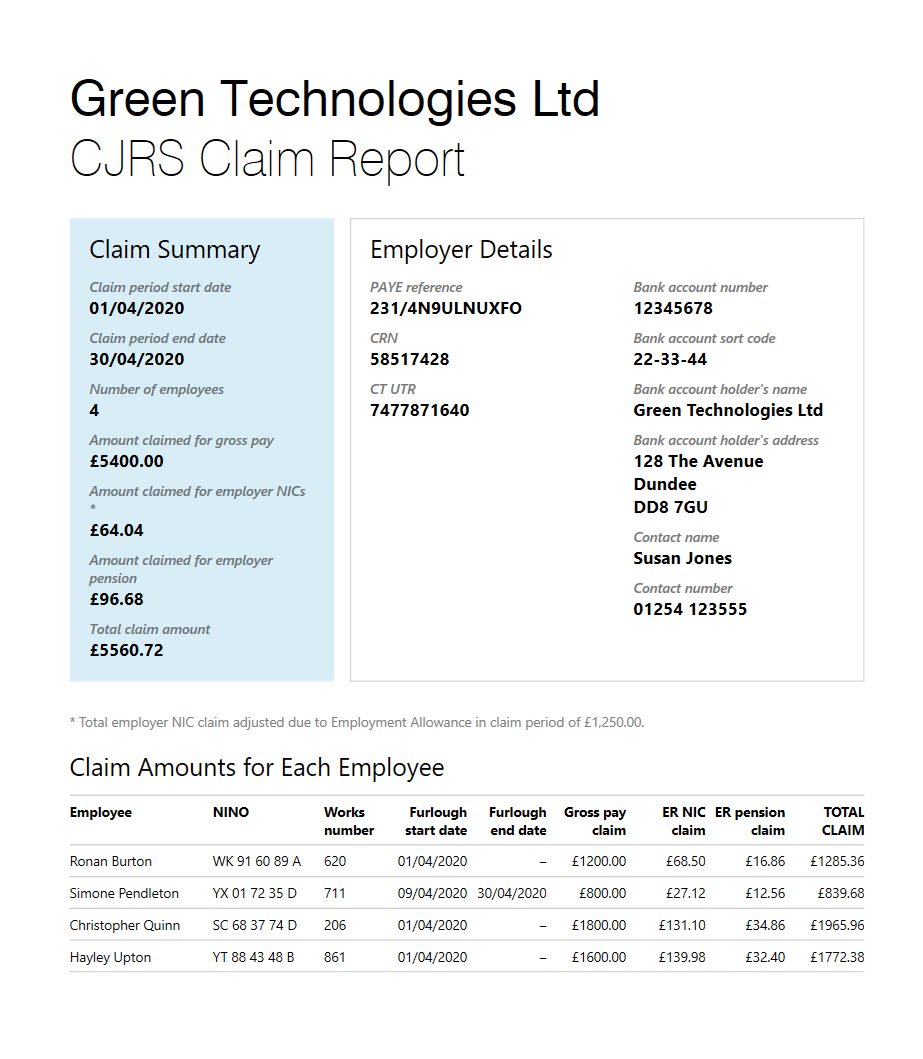923x1059 pixels.
Task: Click the Green Technologies Ltd title
Action: point(335,101)
